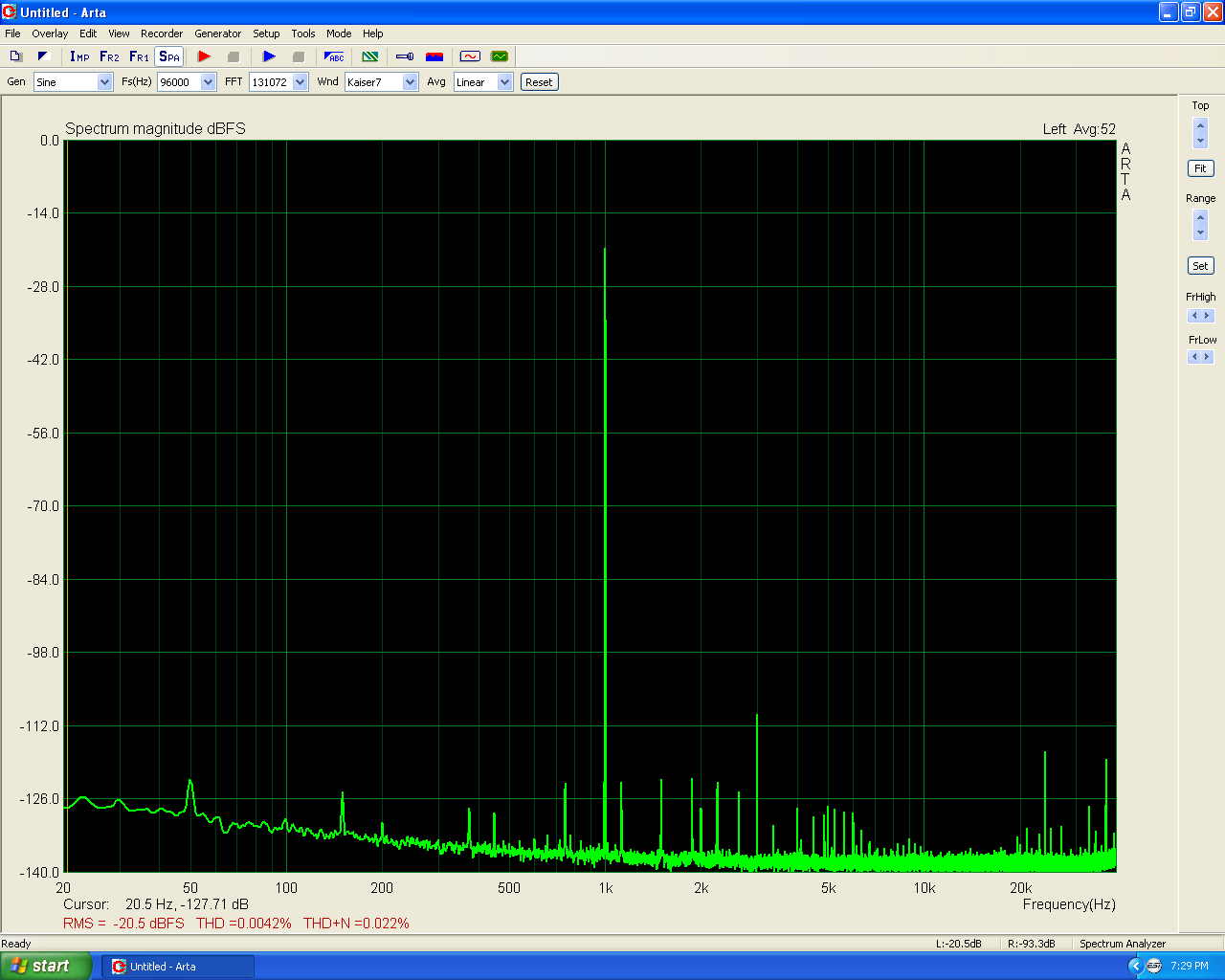Viewport: 1225px width, 980px height.
Task: Click the Fit button
Action: [1200, 168]
